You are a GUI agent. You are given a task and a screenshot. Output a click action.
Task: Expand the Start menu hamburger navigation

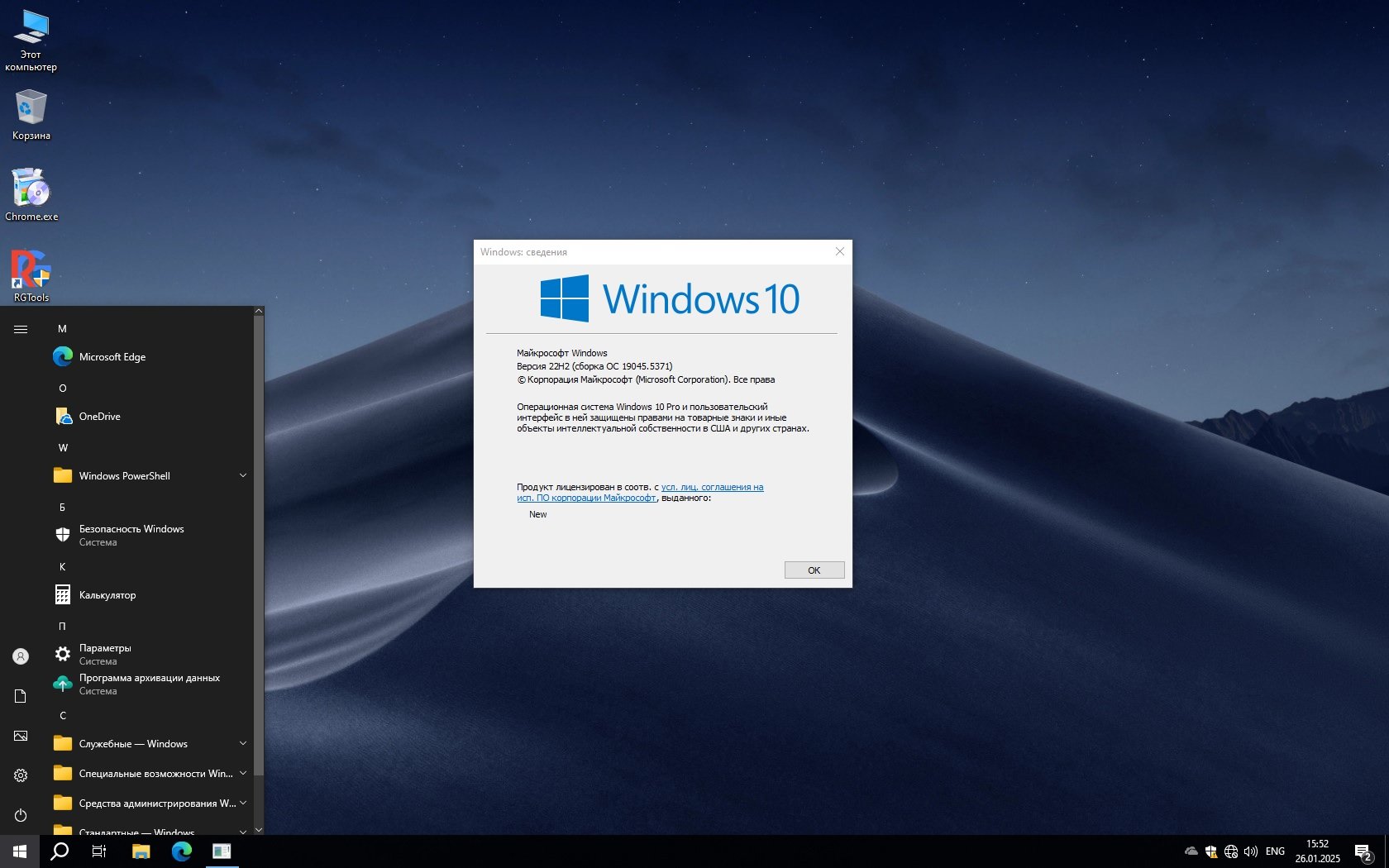click(21, 329)
